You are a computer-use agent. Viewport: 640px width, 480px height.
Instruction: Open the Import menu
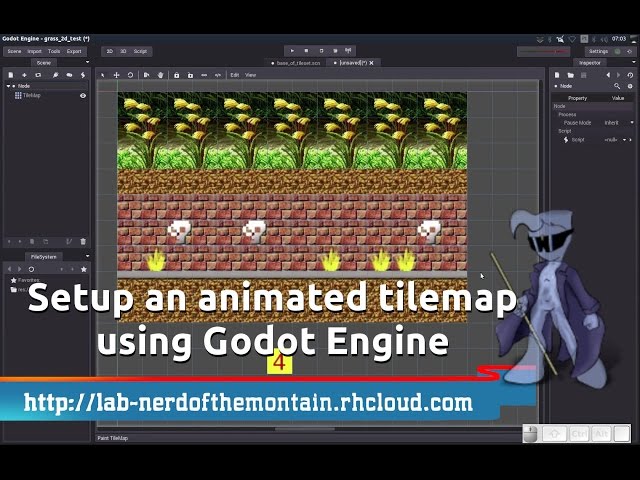(35, 51)
